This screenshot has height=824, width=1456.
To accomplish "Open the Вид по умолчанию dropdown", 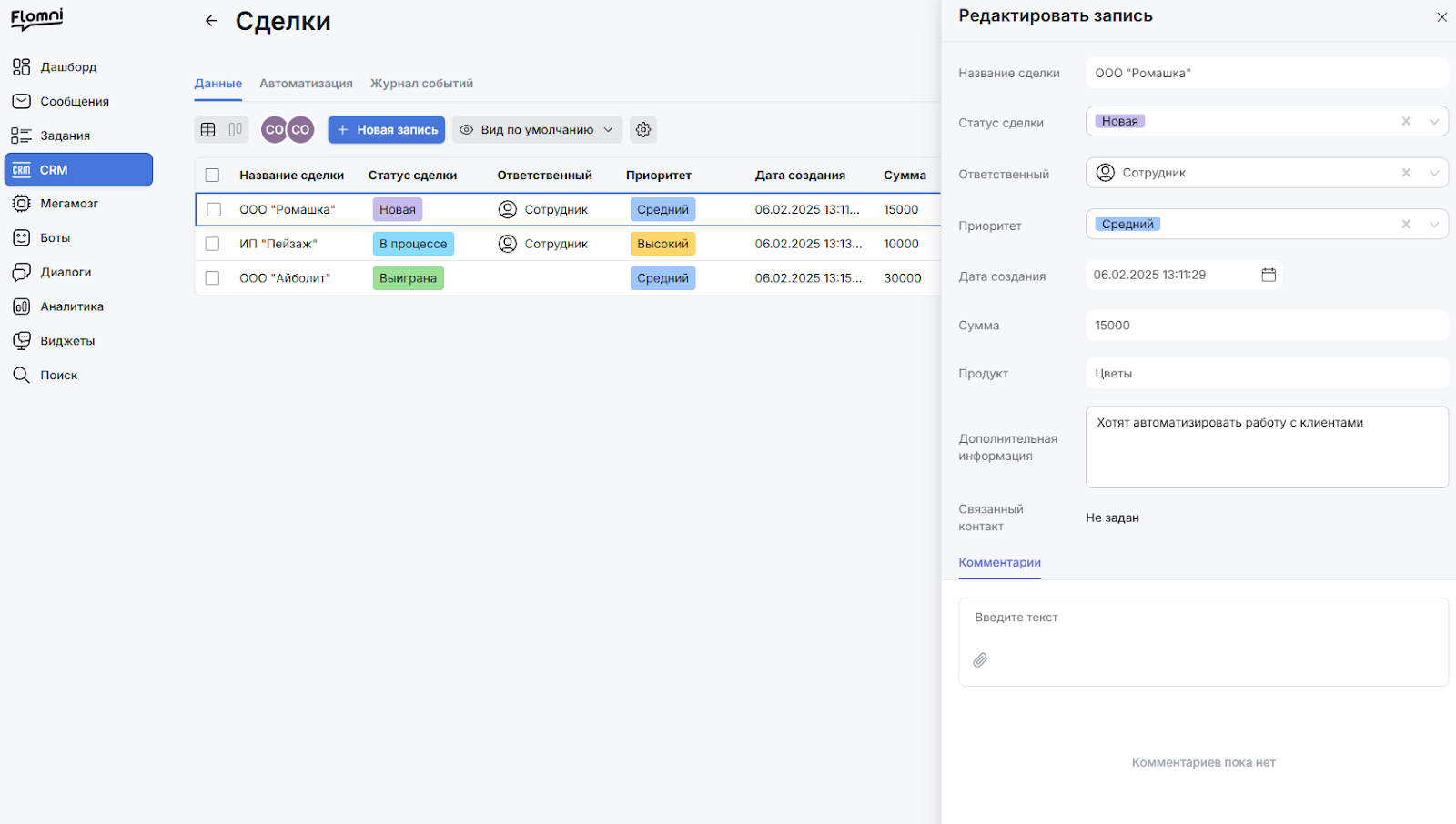I will click(x=537, y=129).
